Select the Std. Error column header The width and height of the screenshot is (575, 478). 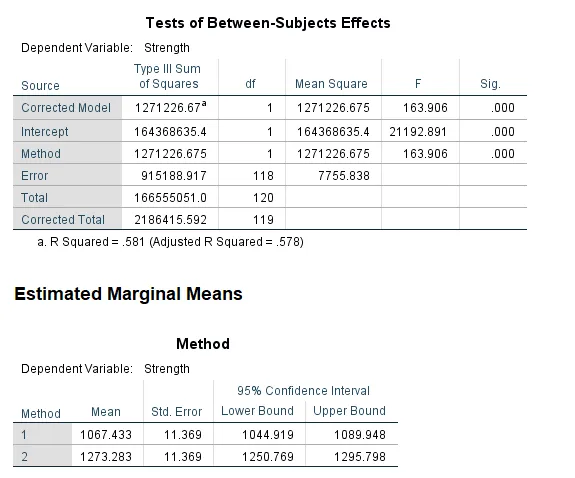(176, 412)
